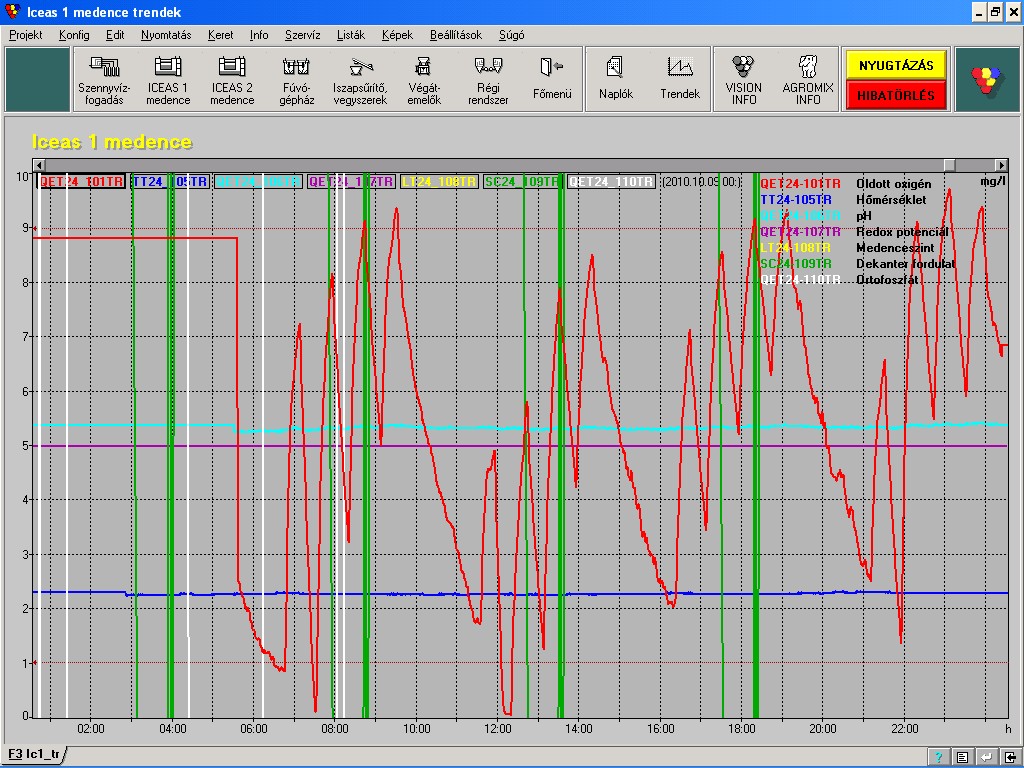Open the Fúvó-gépház screen
The width and height of the screenshot is (1024, 768).
click(296, 80)
